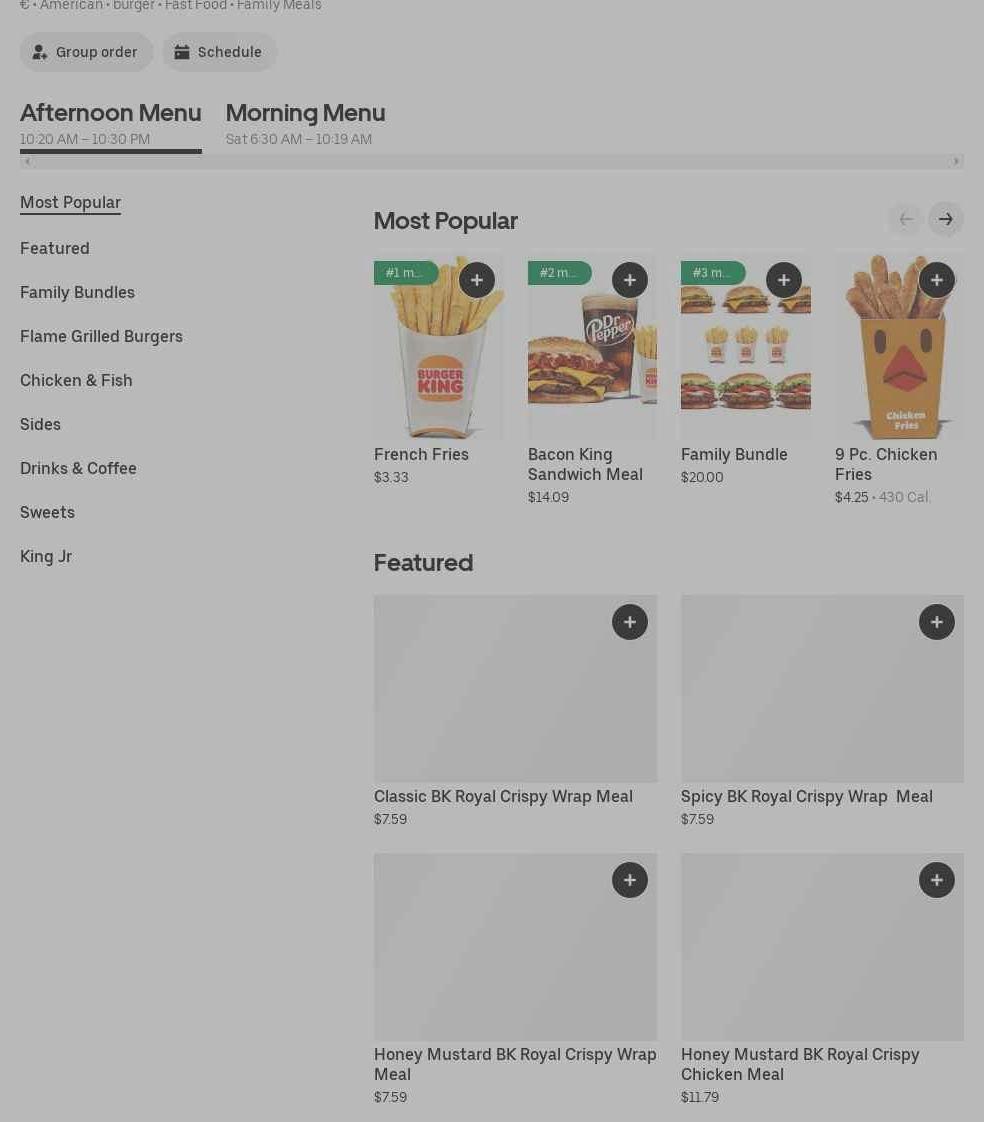Open the King Jr category
The height and width of the screenshot is (1122, 984).
coord(46,556)
